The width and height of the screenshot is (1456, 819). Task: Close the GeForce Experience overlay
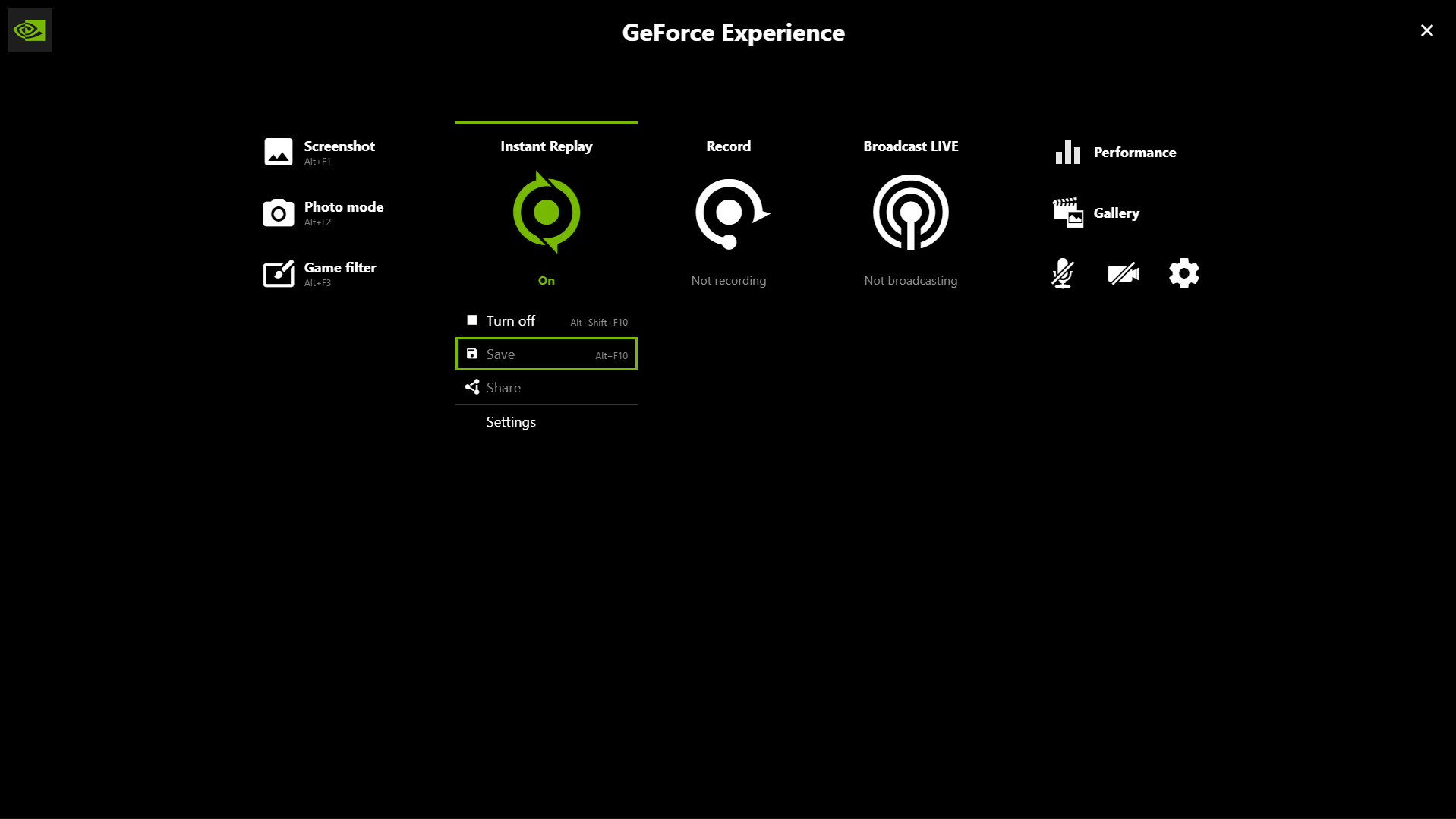click(1427, 30)
